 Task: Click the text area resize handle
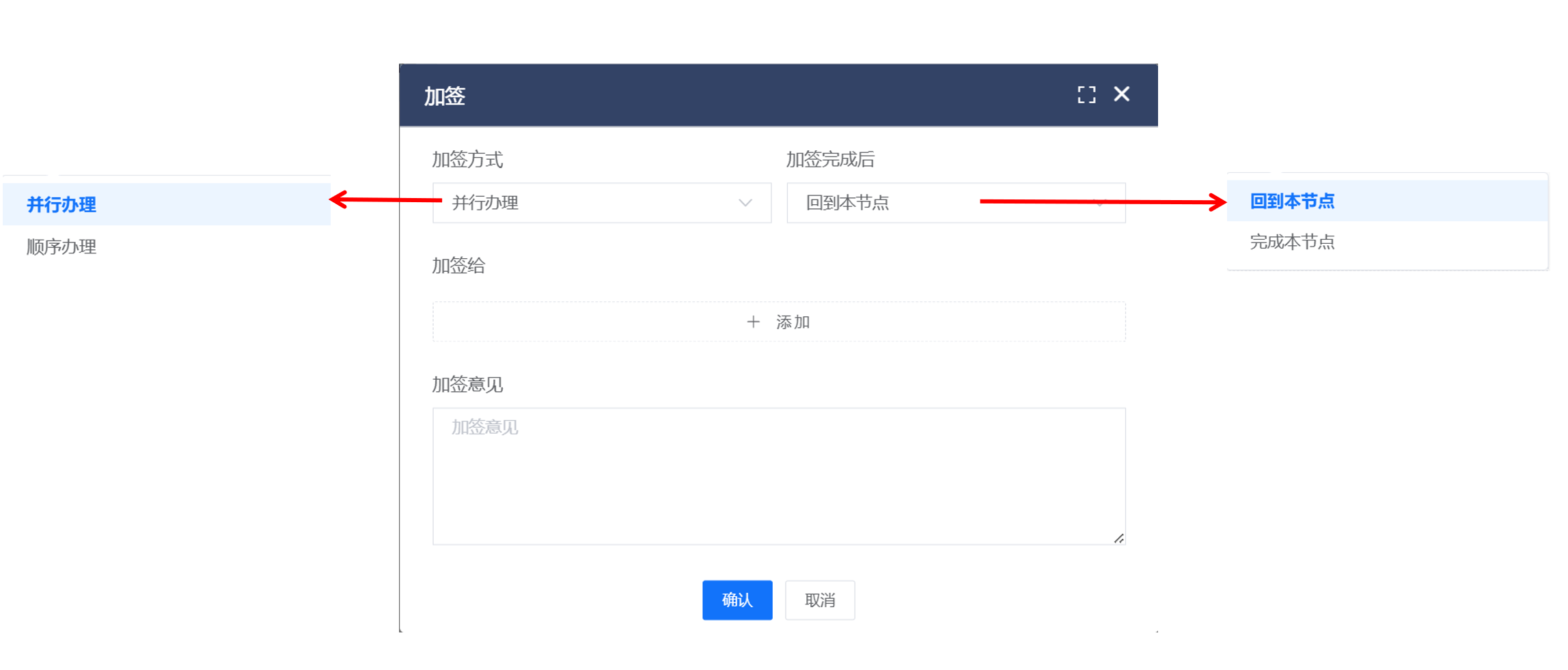1118,538
